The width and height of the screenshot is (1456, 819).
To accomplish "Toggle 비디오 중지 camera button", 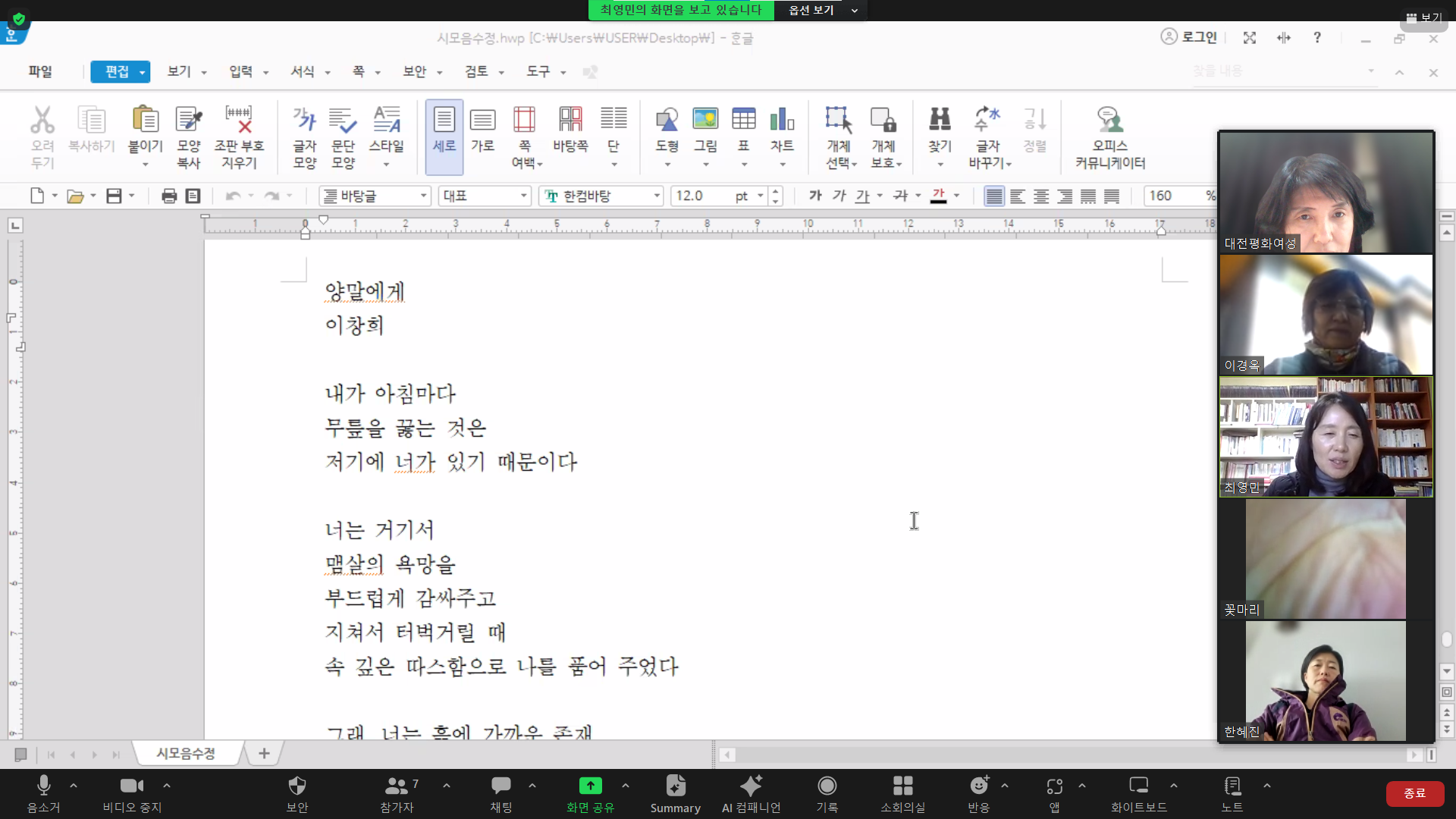I will (132, 786).
